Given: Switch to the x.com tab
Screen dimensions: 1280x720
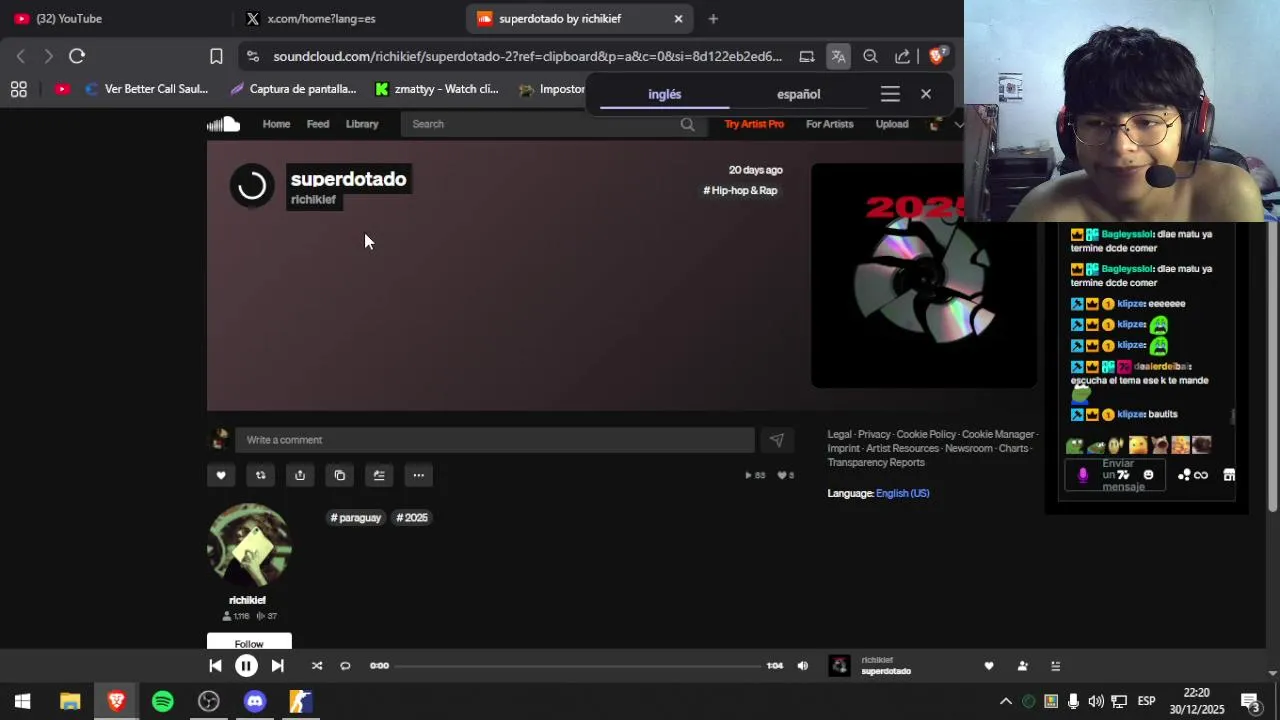Looking at the screenshot, I should pyautogui.click(x=350, y=18).
